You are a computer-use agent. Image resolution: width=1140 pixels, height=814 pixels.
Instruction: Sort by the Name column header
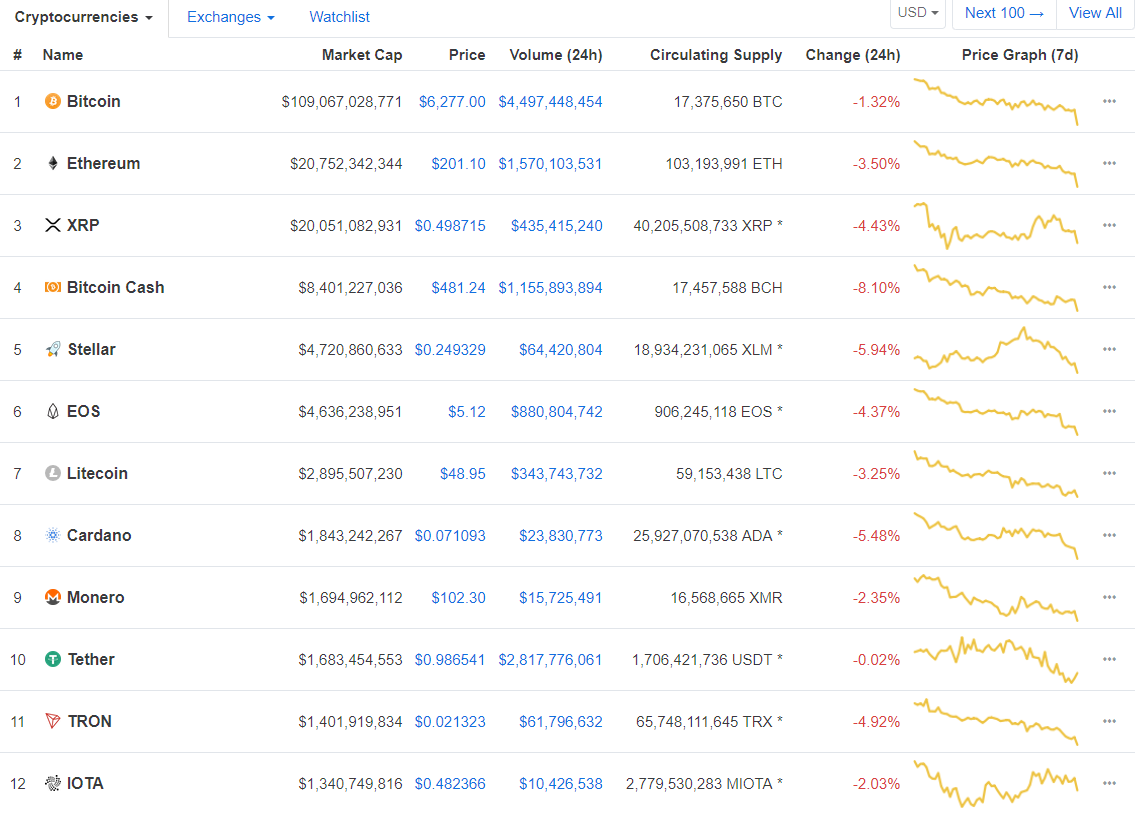click(x=63, y=55)
